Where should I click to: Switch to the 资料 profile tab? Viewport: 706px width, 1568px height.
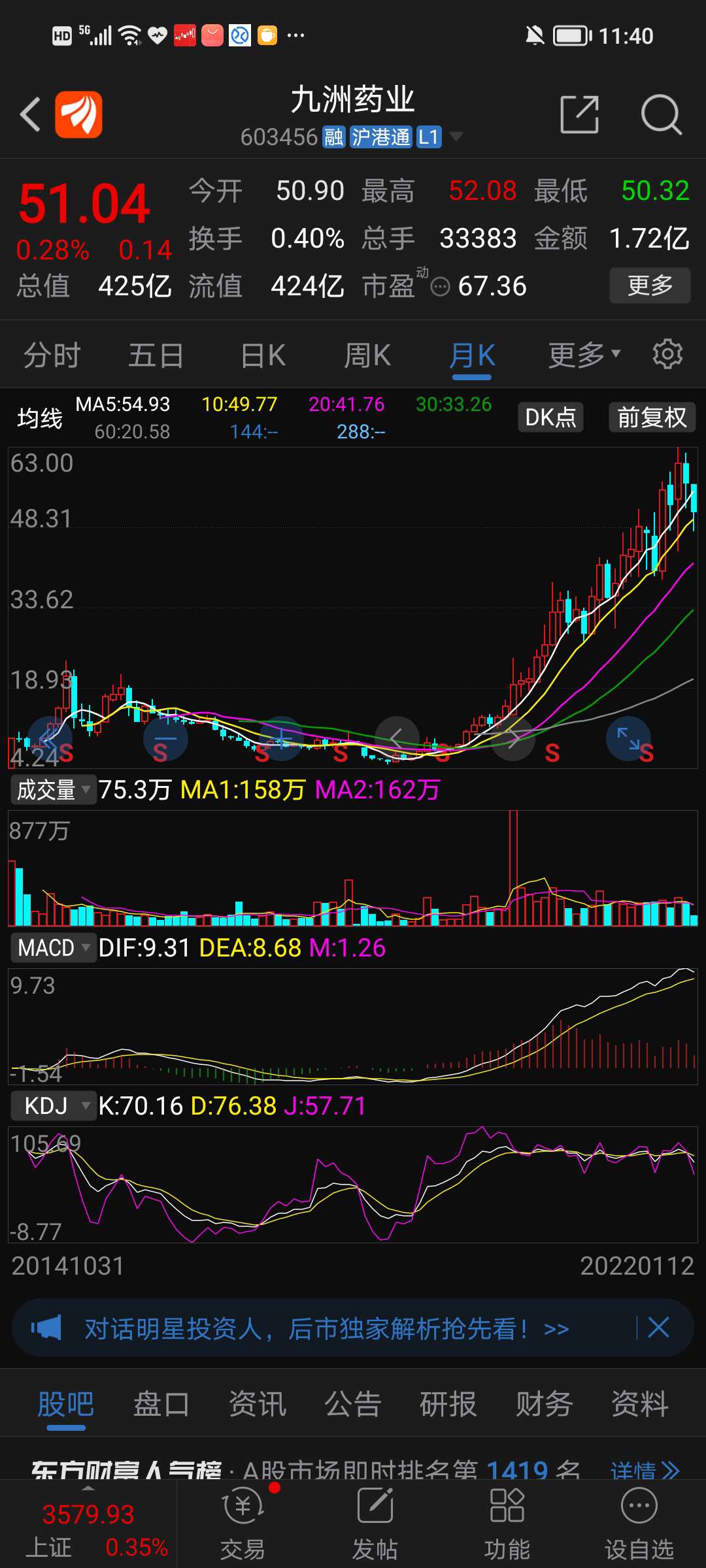(640, 1403)
